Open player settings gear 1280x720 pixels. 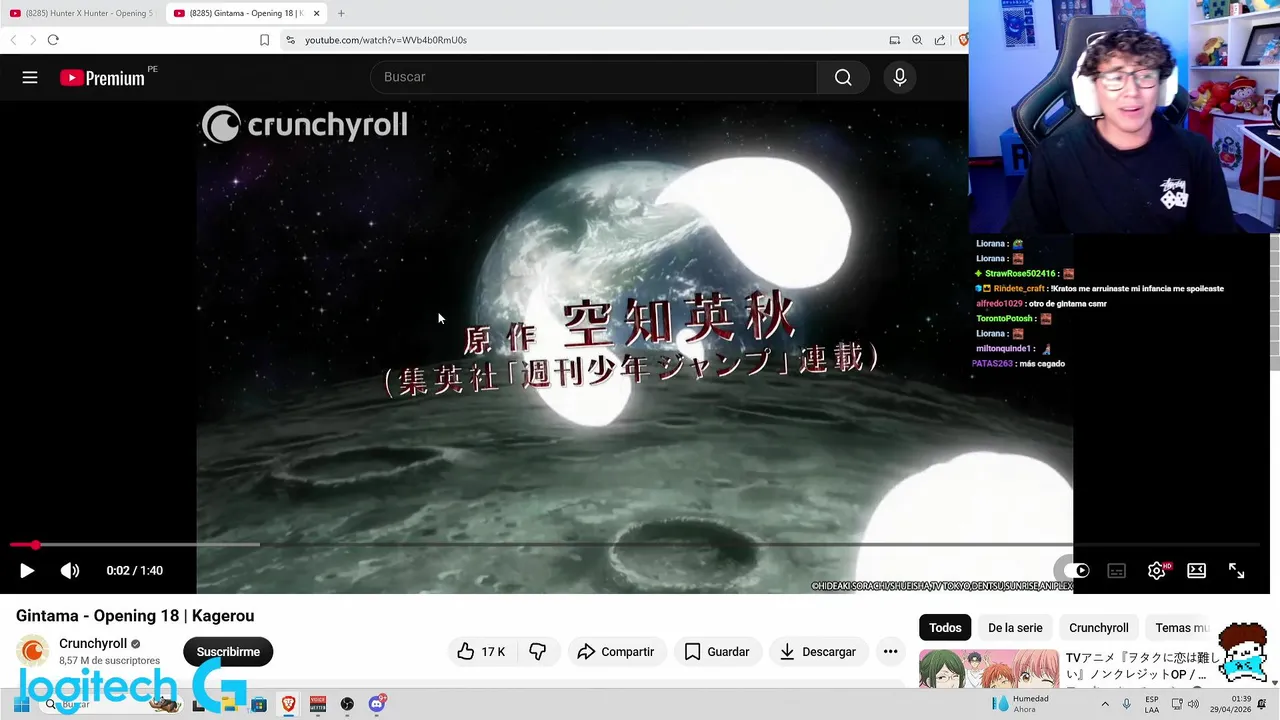pyautogui.click(x=1157, y=570)
